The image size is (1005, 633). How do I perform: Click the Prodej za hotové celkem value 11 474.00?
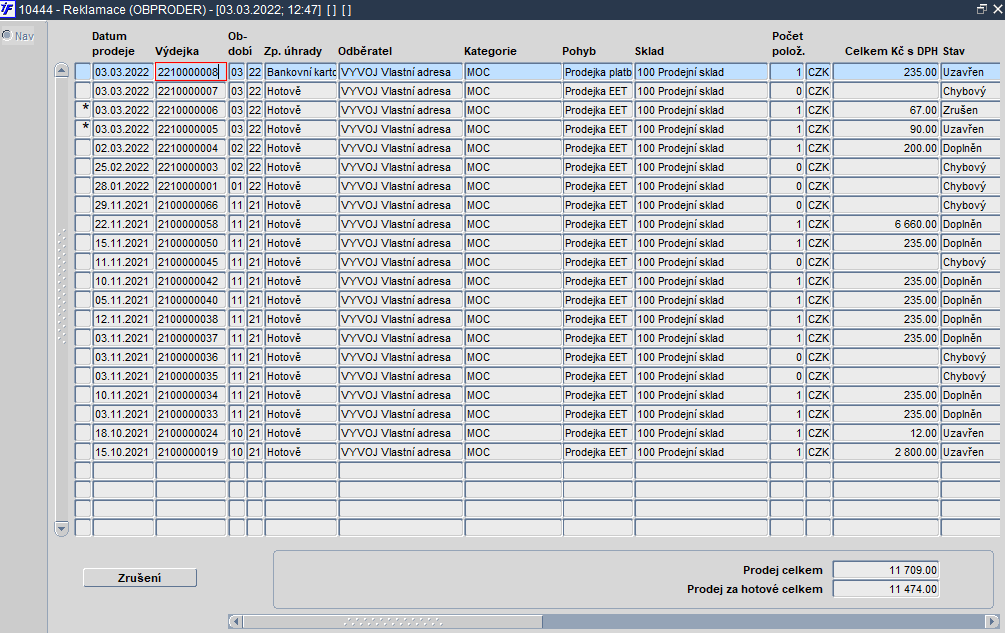point(886,589)
